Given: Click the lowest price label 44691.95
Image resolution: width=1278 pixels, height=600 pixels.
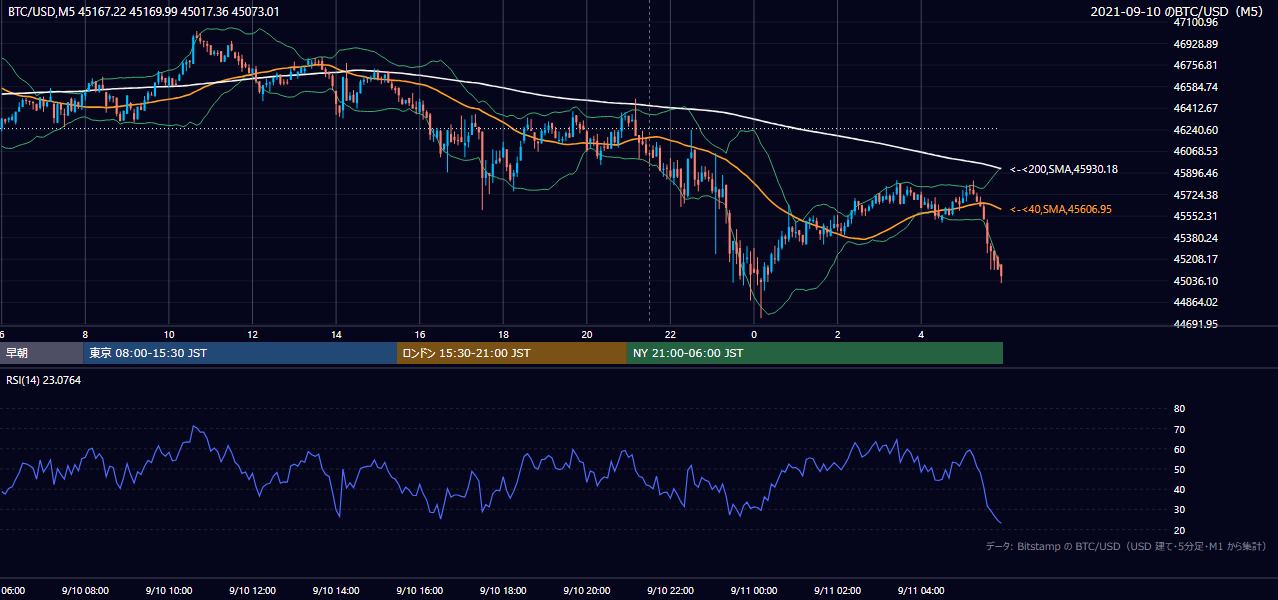Looking at the screenshot, I should [1195, 324].
